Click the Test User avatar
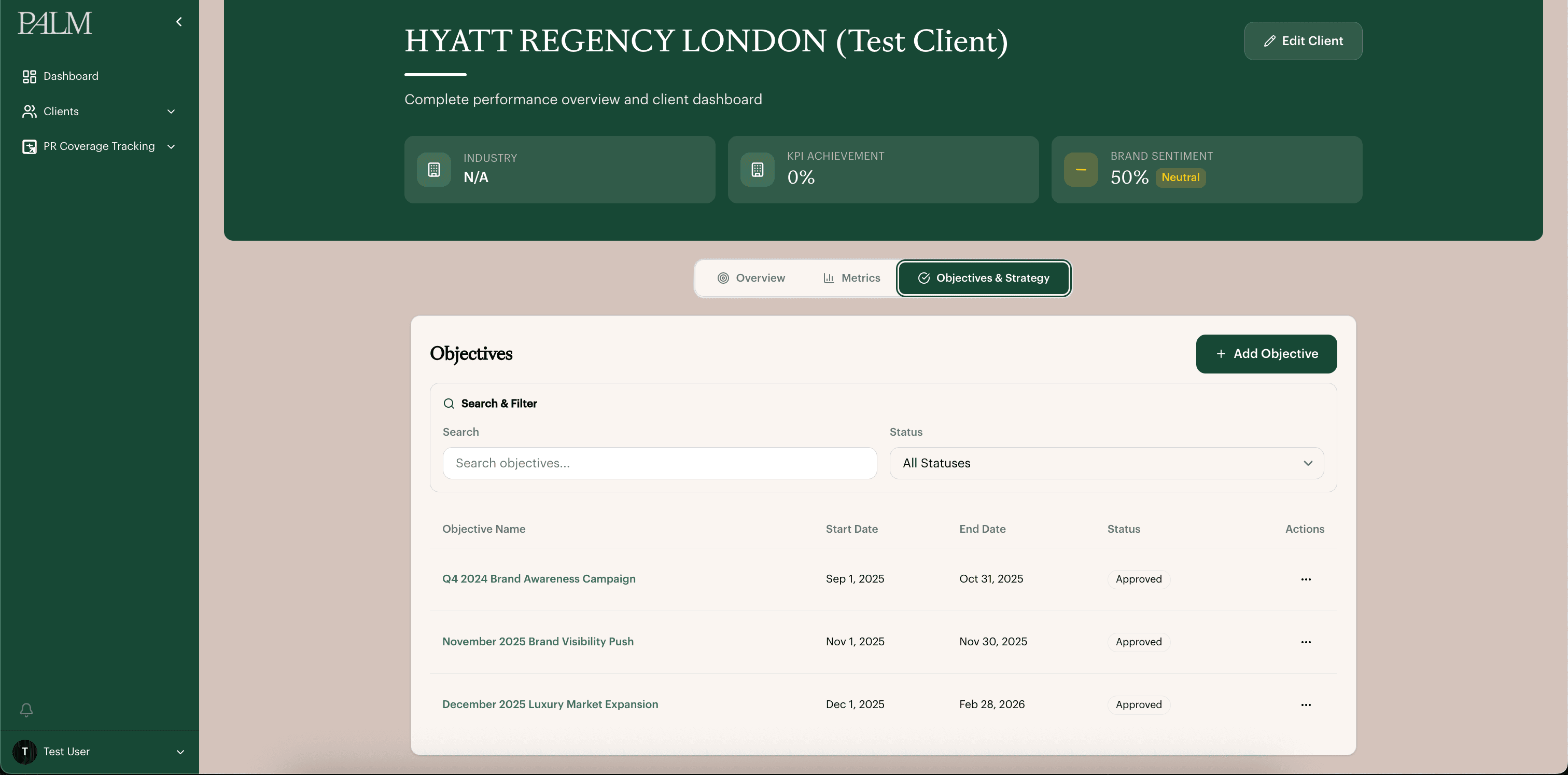This screenshot has height=775, width=1568. click(25, 752)
